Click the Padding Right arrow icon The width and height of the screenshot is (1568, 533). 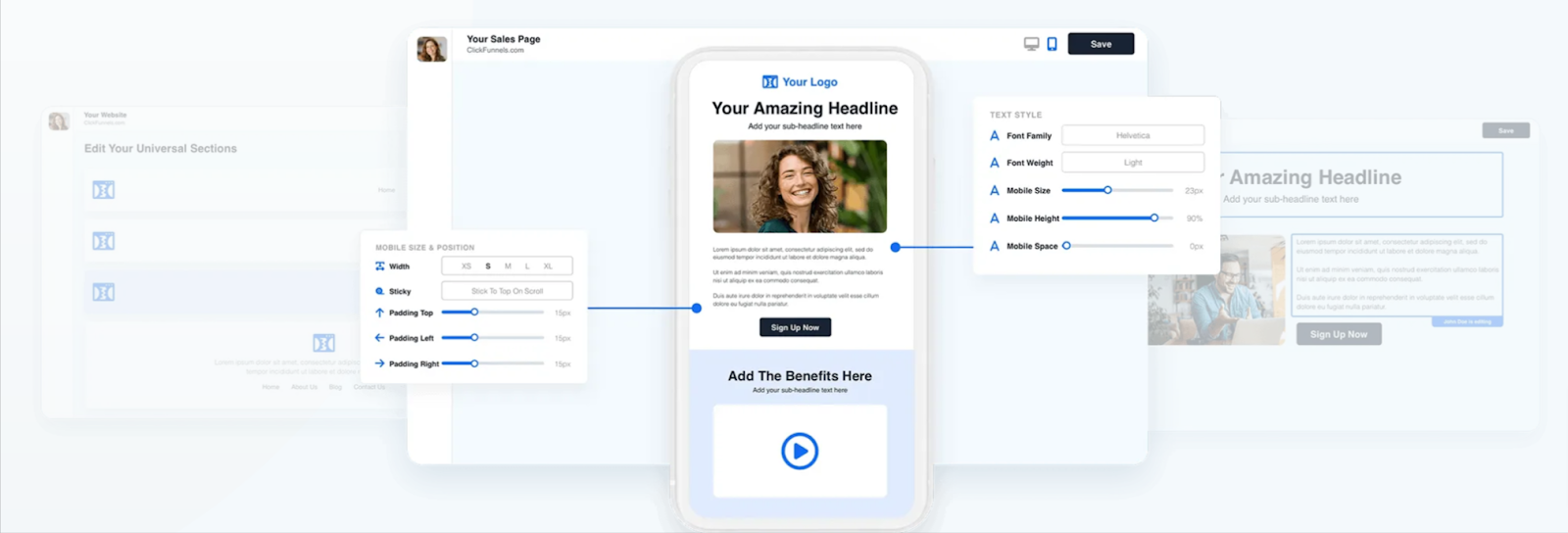coord(380,363)
